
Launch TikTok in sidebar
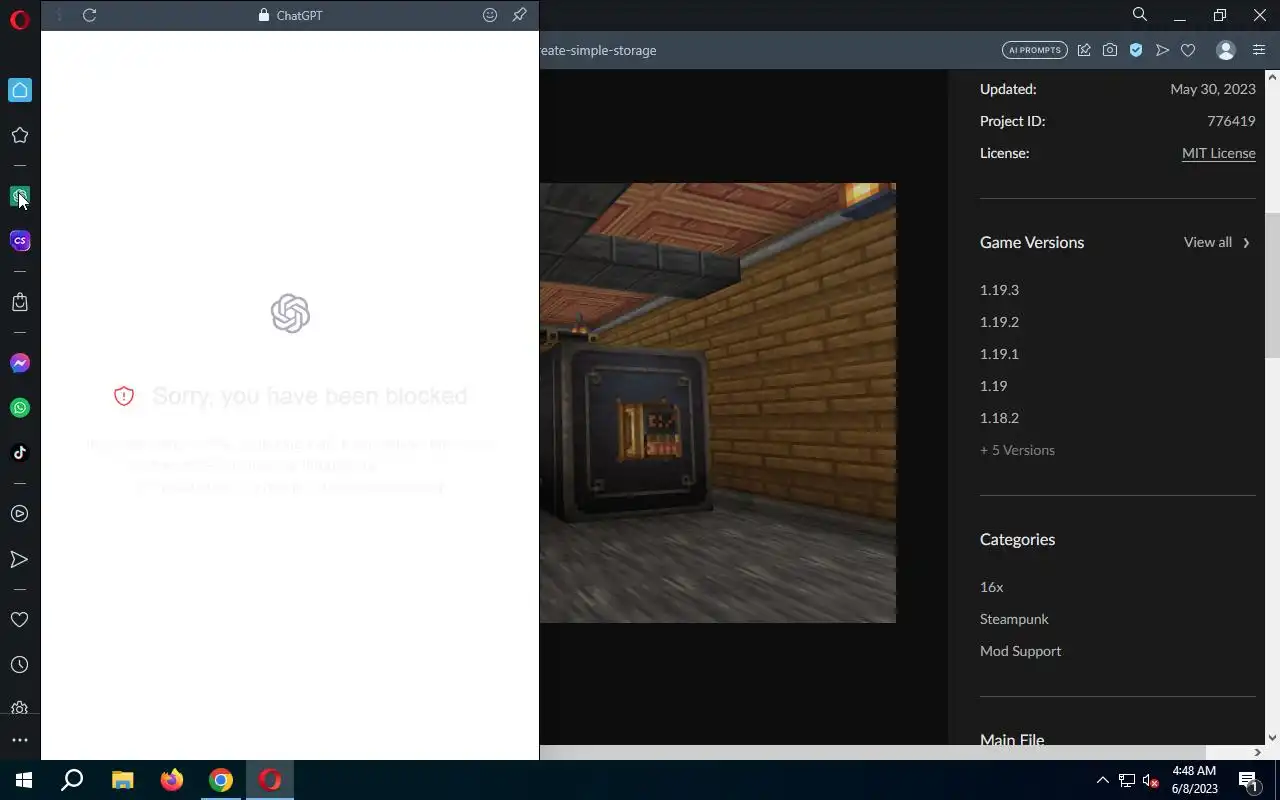(x=20, y=452)
